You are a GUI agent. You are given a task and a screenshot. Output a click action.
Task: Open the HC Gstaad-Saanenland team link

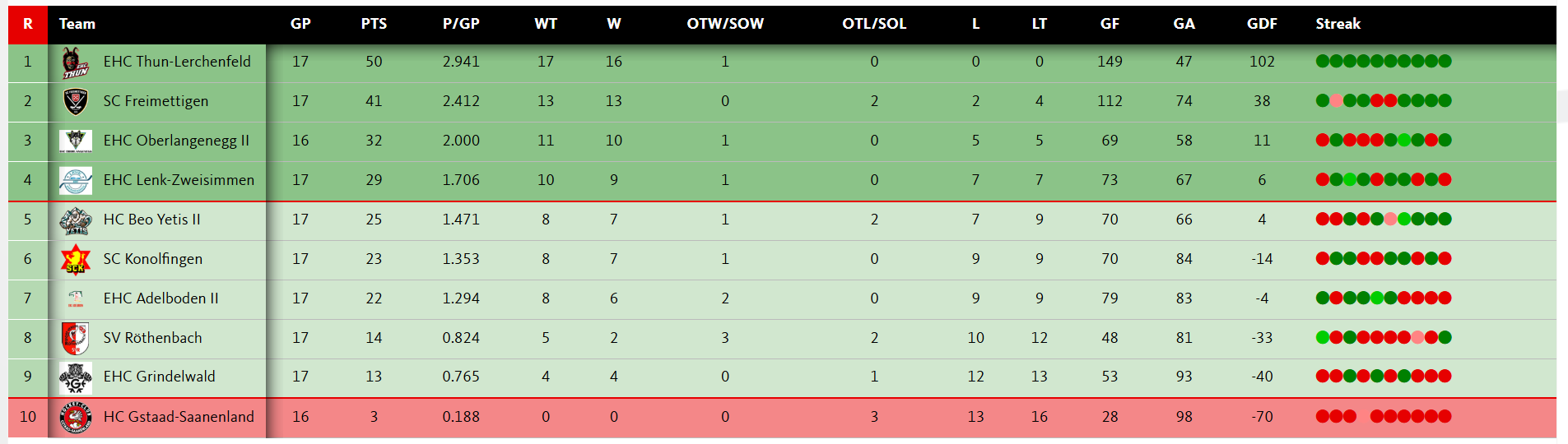pyautogui.click(x=179, y=417)
